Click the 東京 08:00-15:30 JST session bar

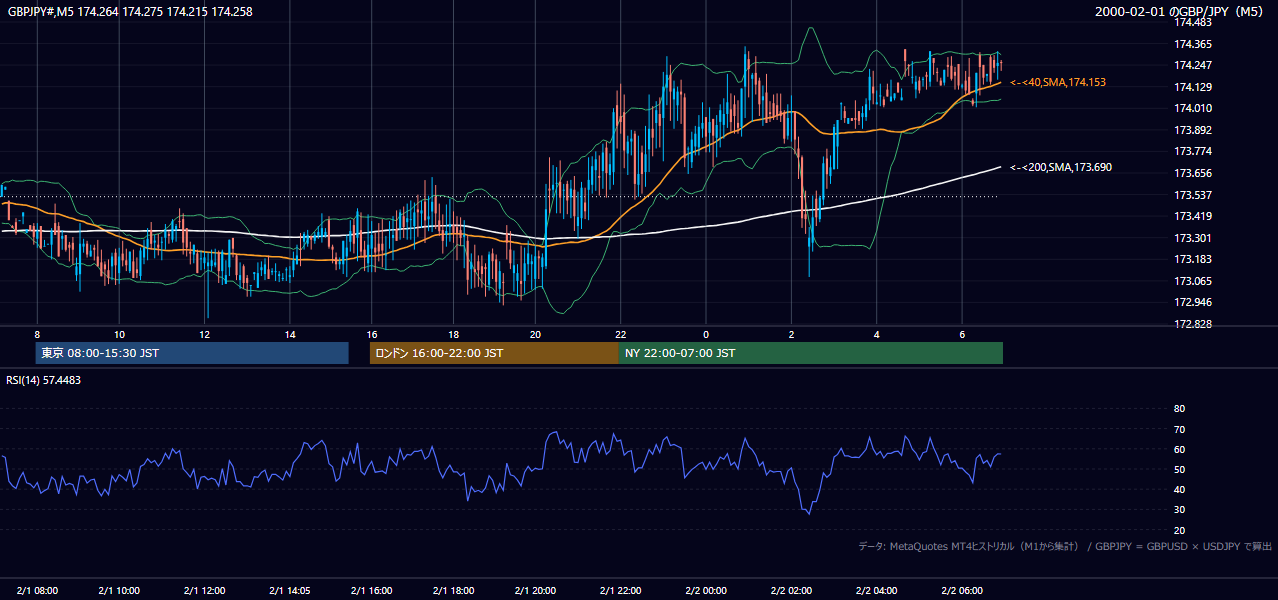192,353
